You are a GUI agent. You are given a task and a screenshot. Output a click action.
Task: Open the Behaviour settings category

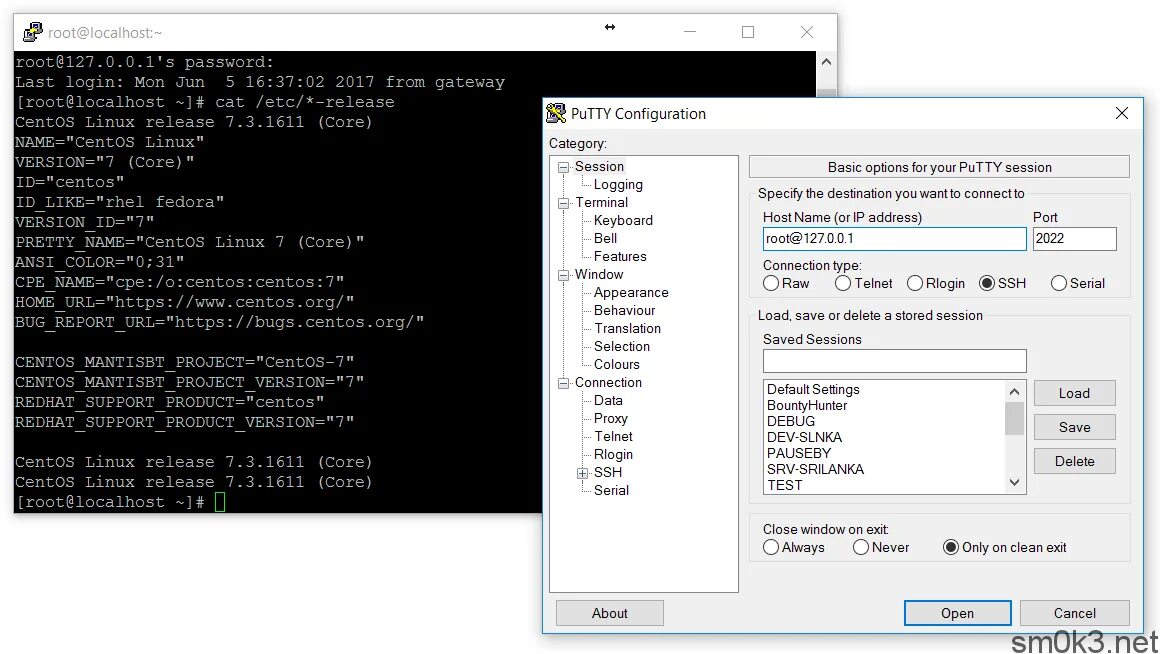tap(624, 310)
